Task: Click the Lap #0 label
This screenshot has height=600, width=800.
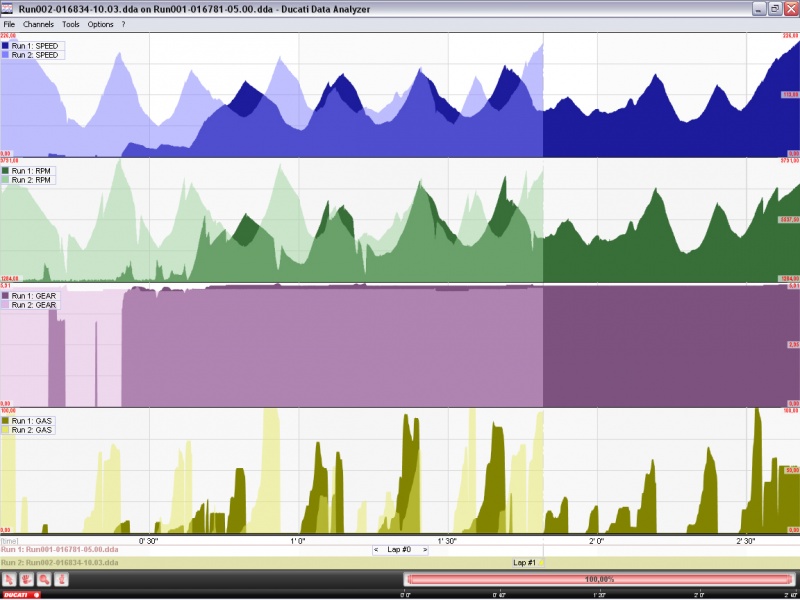Action: [x=400, y=549]
